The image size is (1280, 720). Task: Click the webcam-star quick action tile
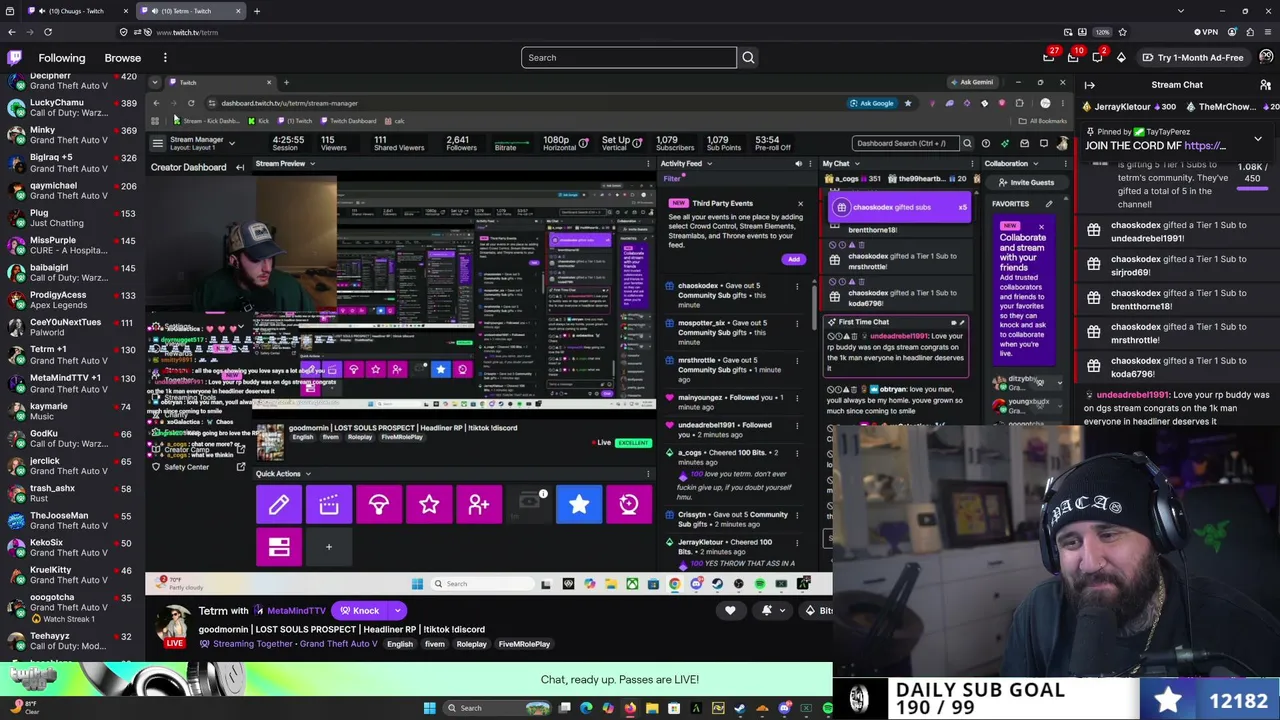pyautogui.click(x=629, y=505)
